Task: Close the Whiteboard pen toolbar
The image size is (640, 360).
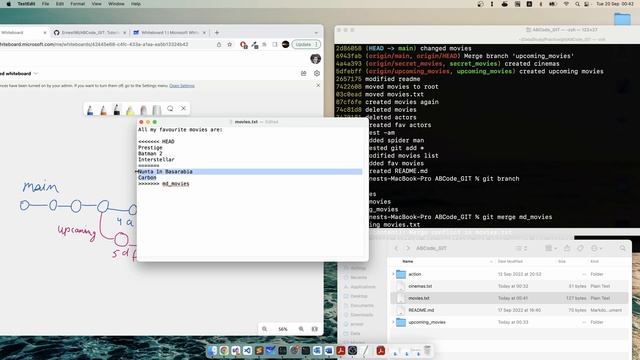Action: click(x=183, y=108)
